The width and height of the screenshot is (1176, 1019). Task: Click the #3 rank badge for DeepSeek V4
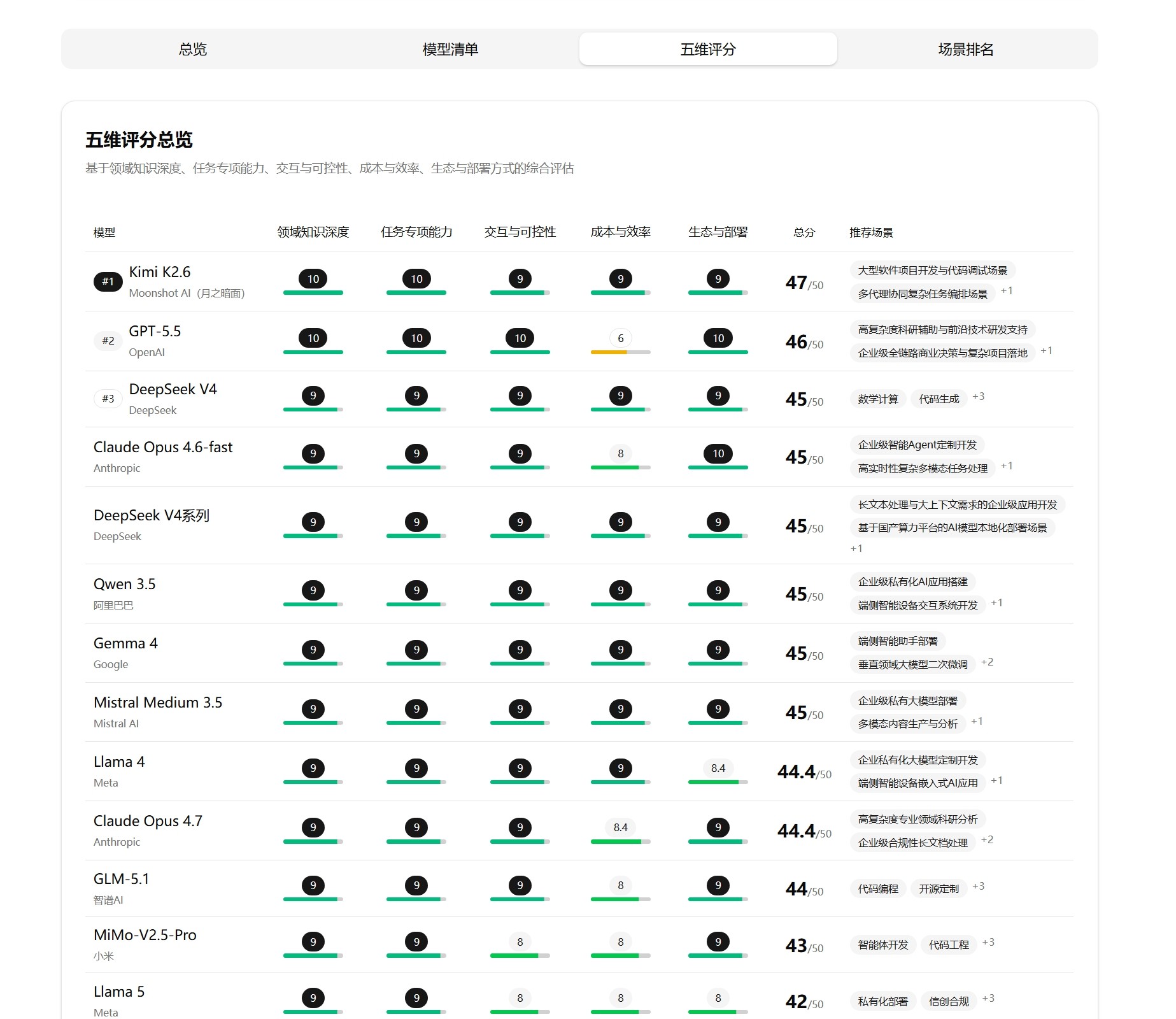[x=108, y=399]
